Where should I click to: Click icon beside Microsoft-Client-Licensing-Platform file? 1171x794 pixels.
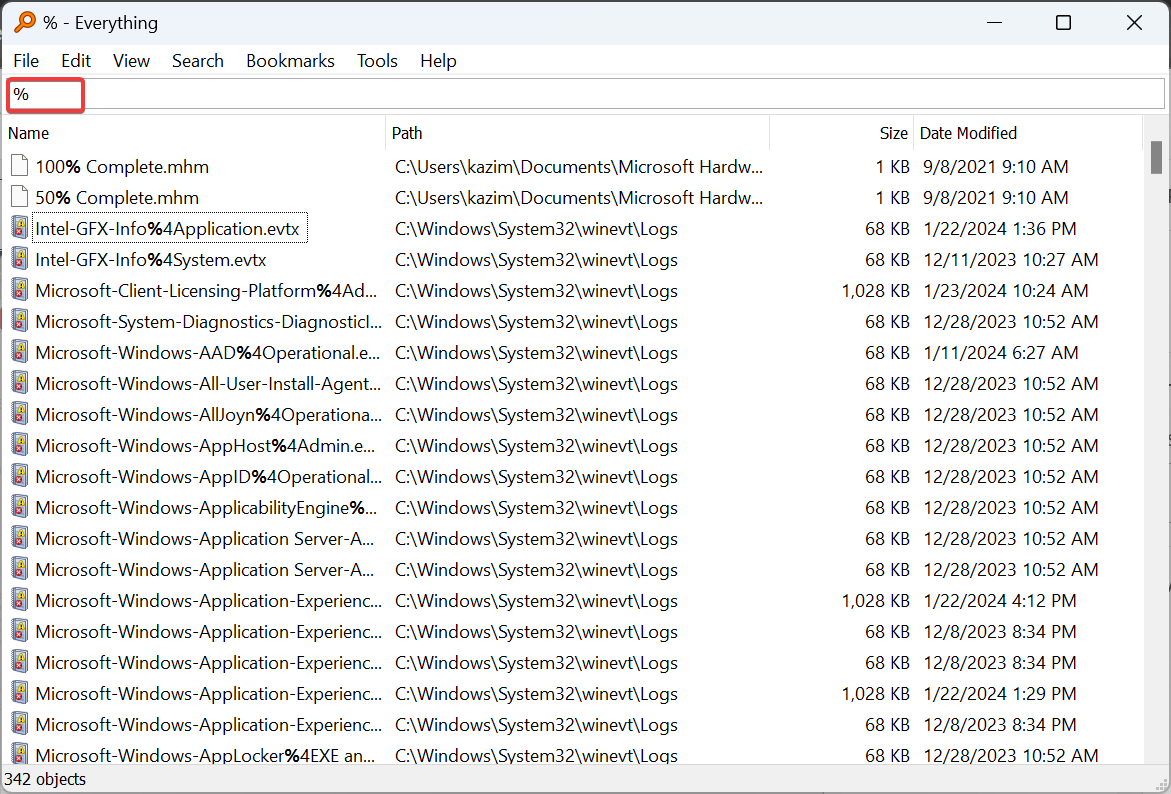tap(20, 290)
